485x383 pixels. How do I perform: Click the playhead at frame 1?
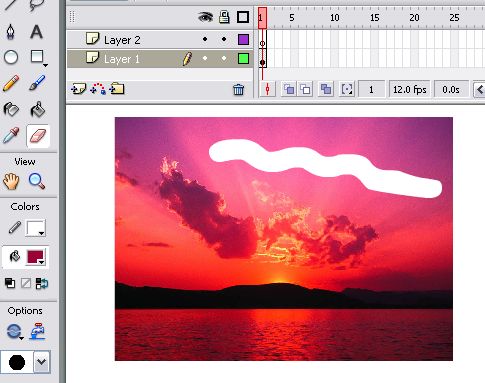point(262,18)
